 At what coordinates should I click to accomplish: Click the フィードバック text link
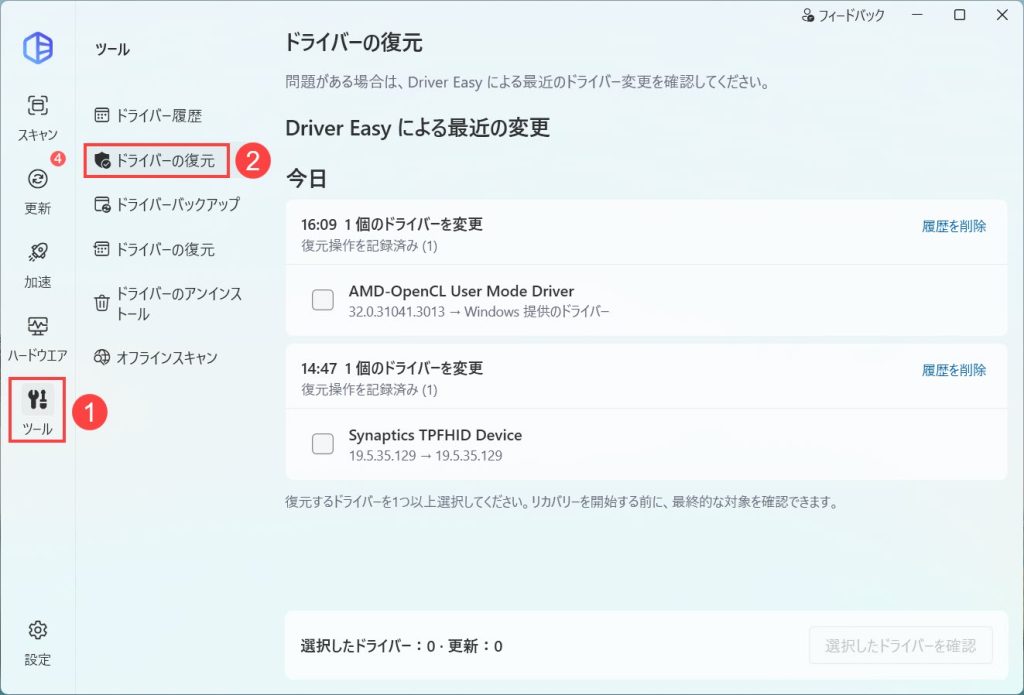852,15
